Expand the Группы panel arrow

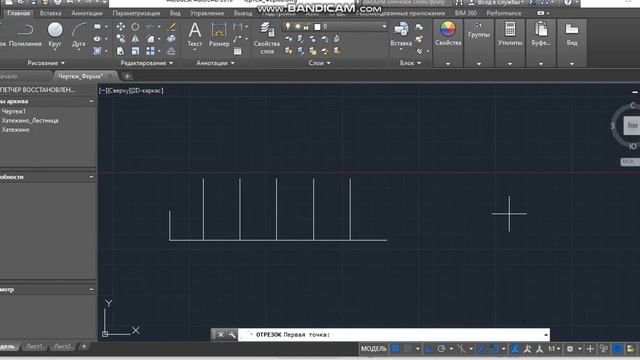[x=479, y=64]
